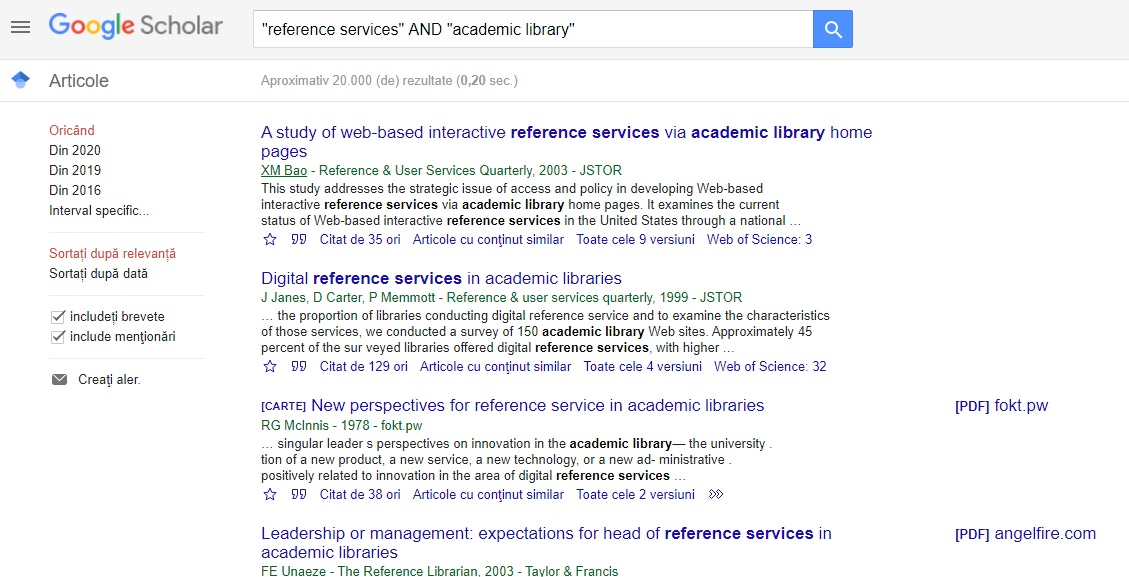Viewport: 1129px width, 577px height.
Task: Click into the Scholar search input field
Action: [x=533, y=30]
